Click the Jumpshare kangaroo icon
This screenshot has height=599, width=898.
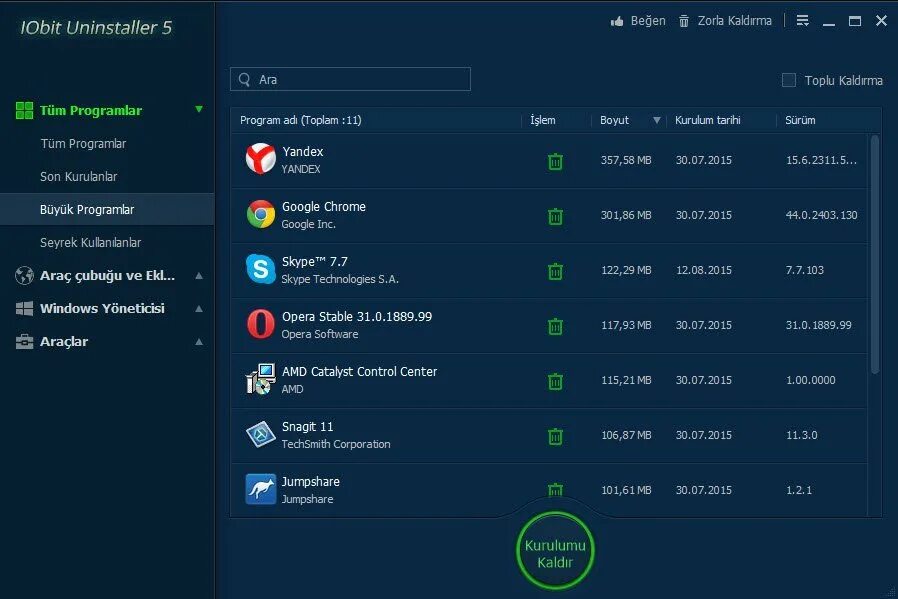261,489
